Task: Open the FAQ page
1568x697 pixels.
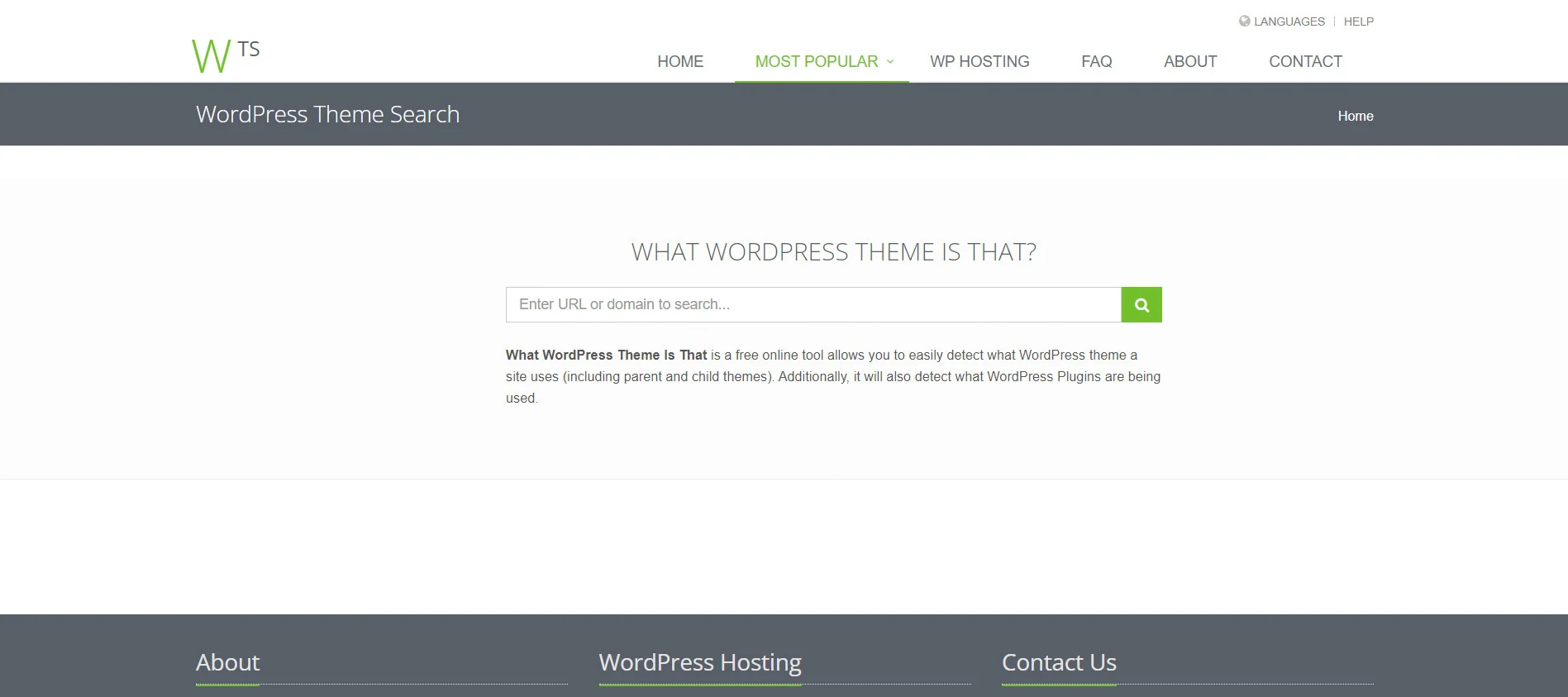Action: click(x=1097, y=62)
